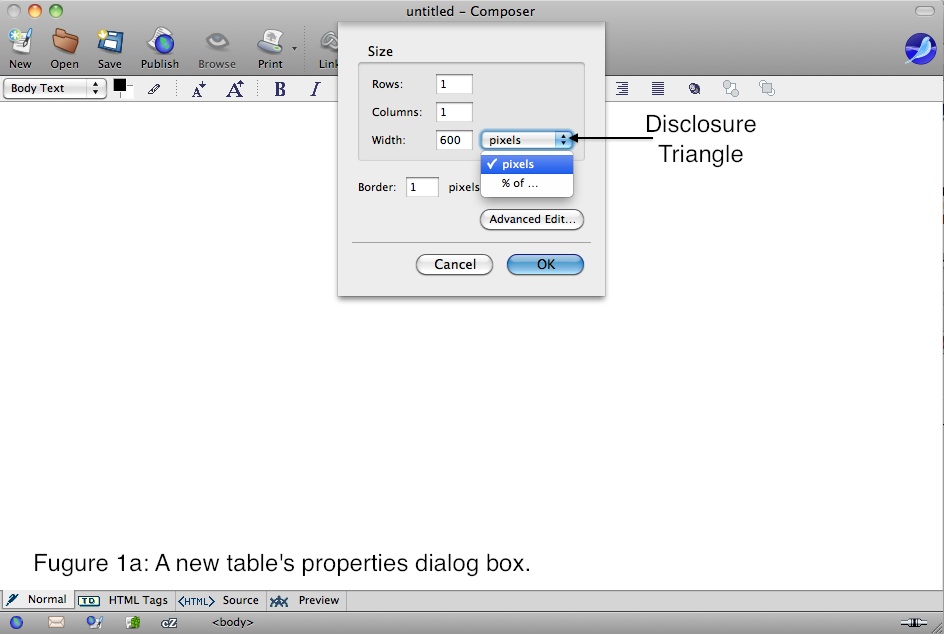Open the Body Text paragraph format dropdown
The image size is (944, 634).
click(56, 88)
